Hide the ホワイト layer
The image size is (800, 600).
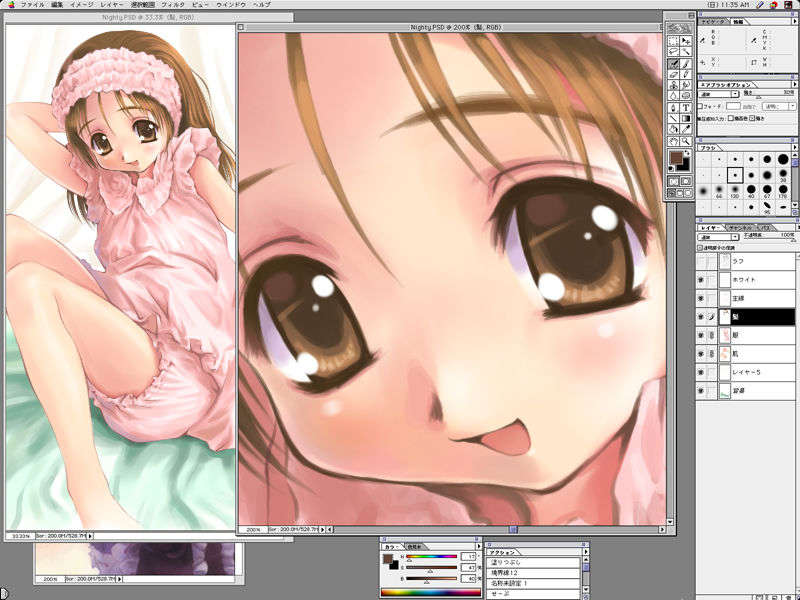701,280
